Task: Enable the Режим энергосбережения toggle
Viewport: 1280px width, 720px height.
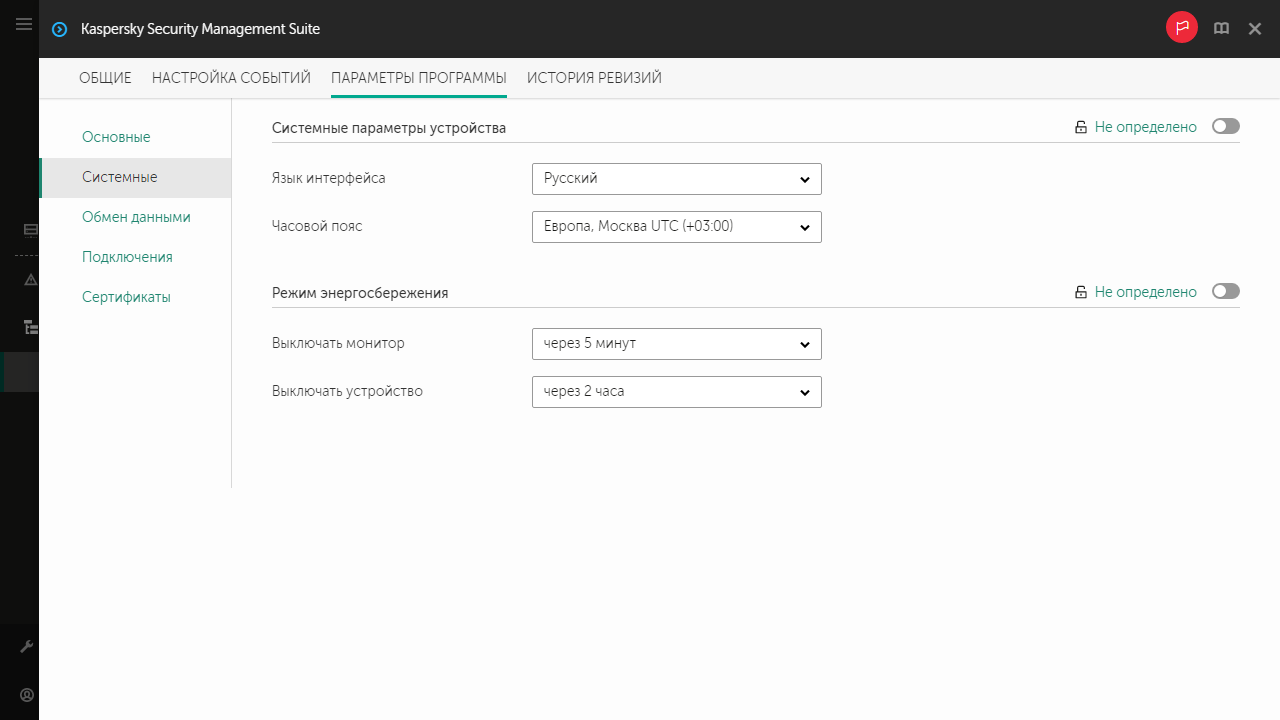Action: [x=1225, y=291]
